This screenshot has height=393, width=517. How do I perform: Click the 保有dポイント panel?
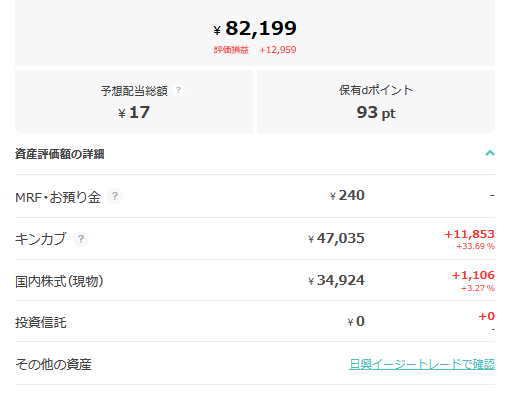pyautogui.click(x=376, y=101)
